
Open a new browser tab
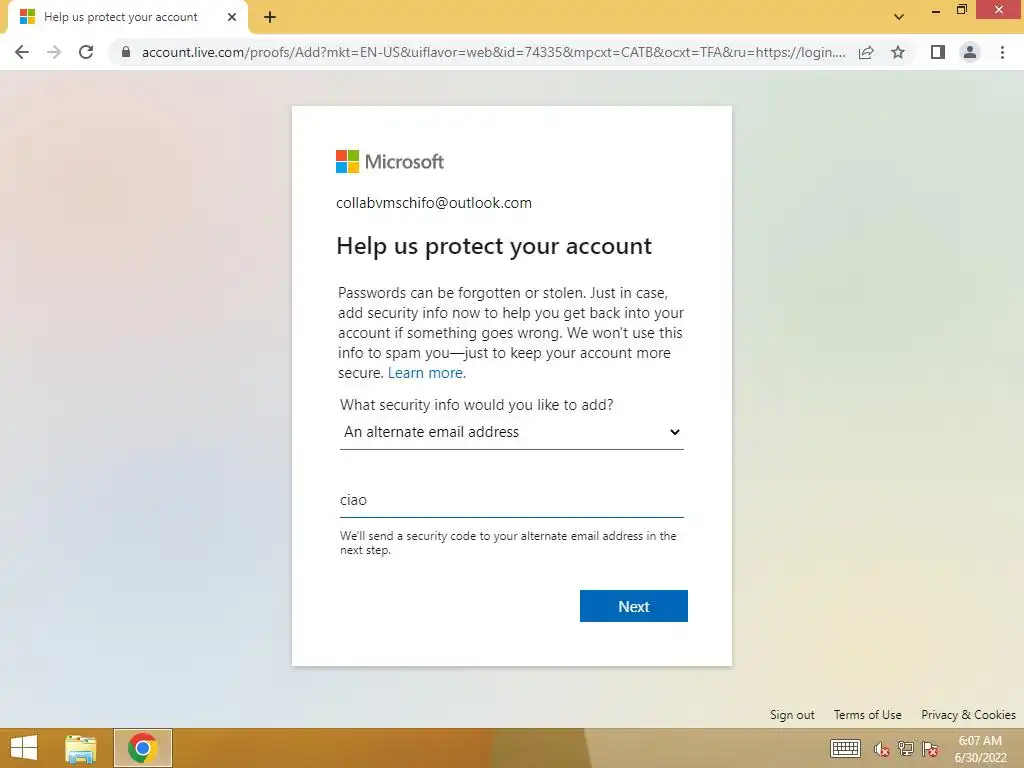(270, 17)
